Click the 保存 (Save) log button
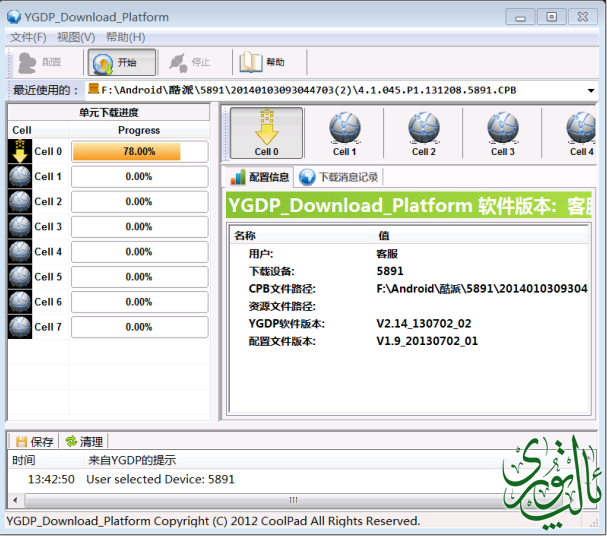607x536 pixels. click(x=34, y=442)
